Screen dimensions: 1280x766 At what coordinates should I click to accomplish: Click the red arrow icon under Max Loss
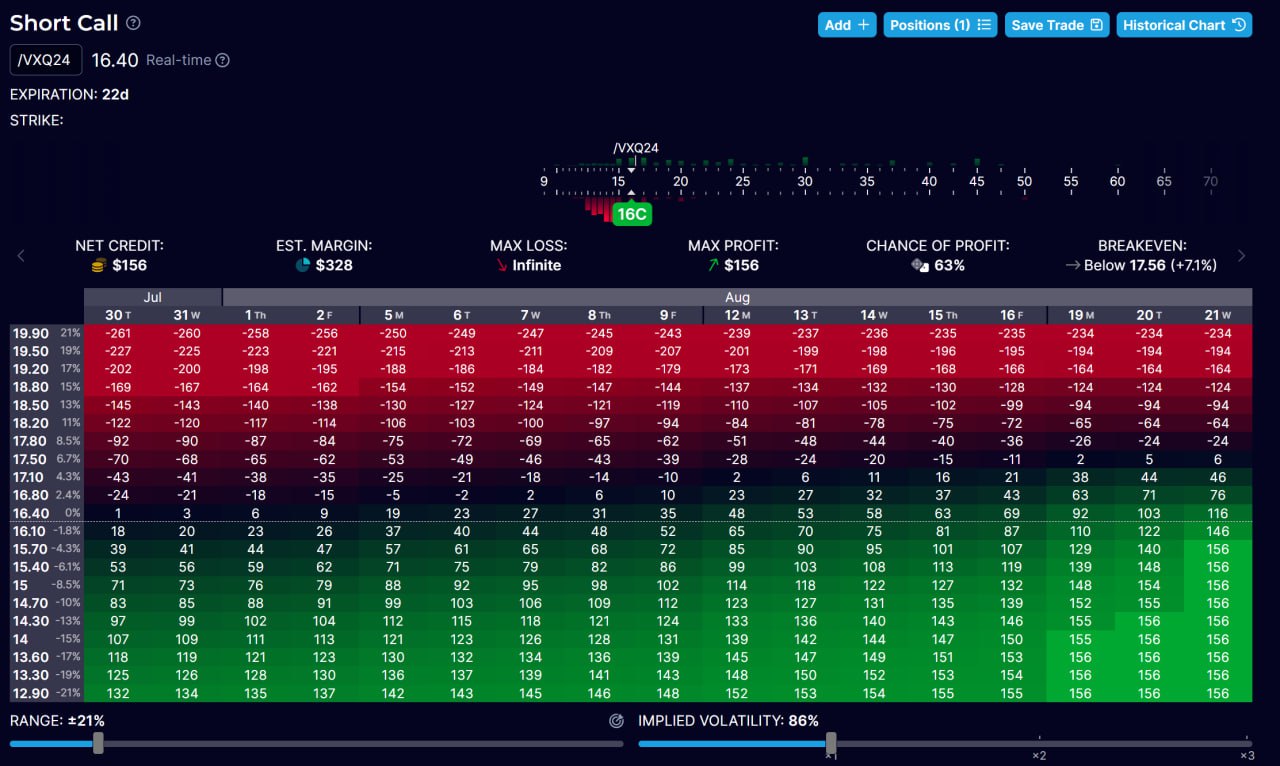pos(501,265)
